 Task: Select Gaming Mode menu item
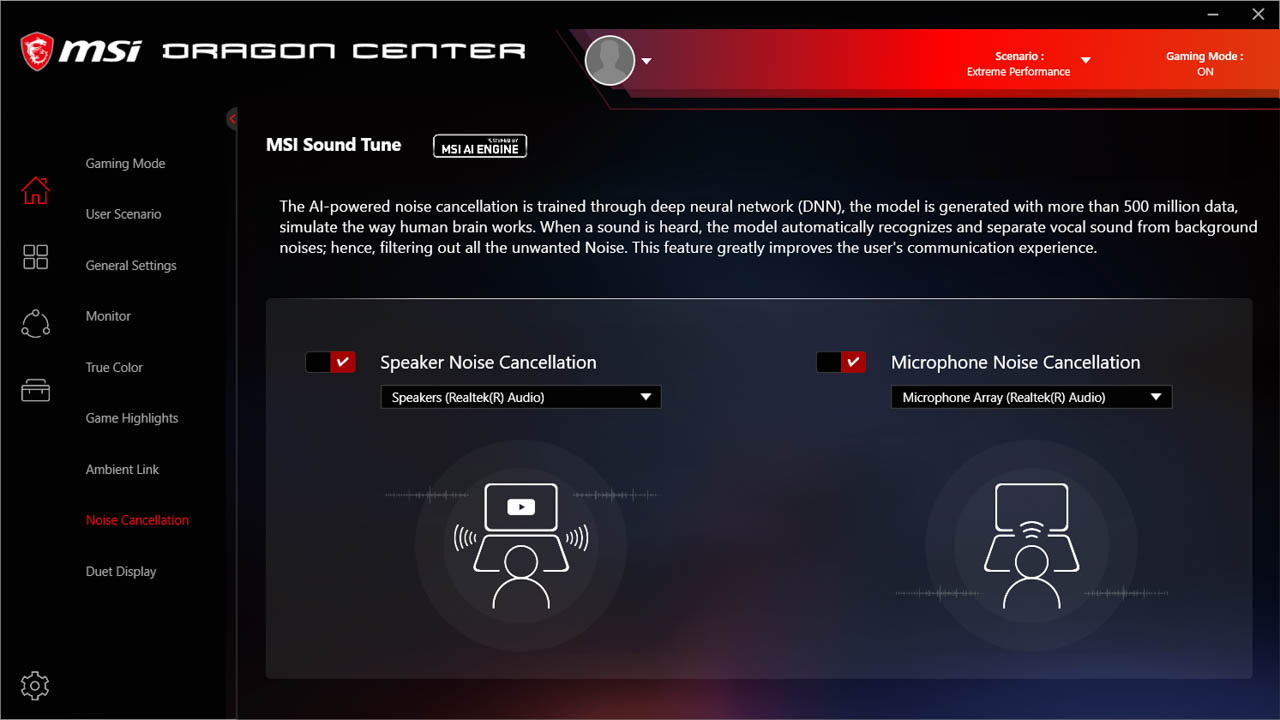126,163
